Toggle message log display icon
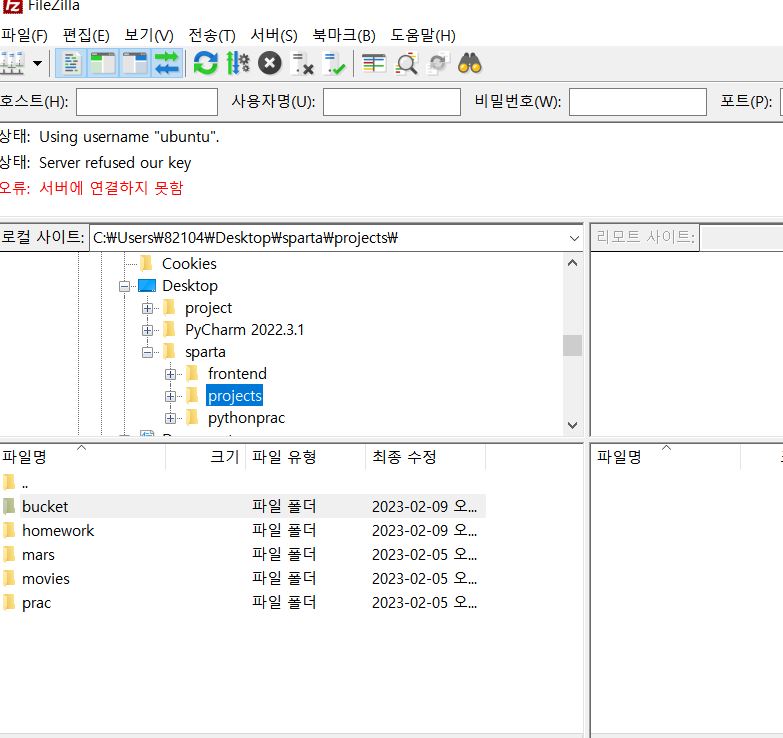 coord(71,63)
